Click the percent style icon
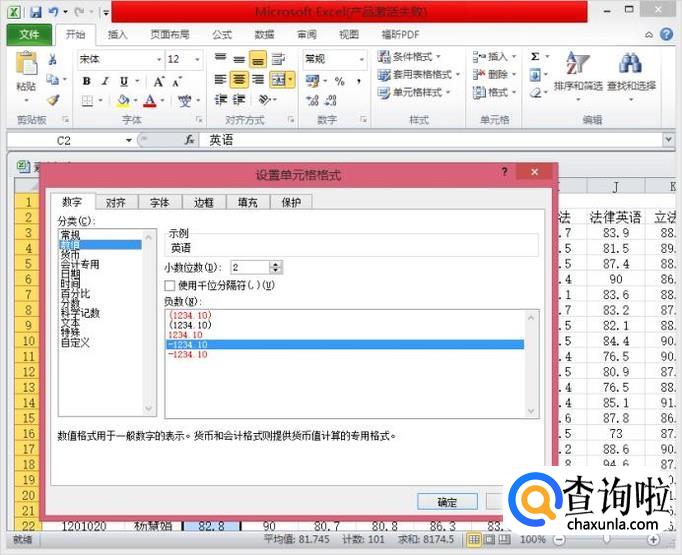The height and width of the screenshot is (555, 682). point(339,81)
